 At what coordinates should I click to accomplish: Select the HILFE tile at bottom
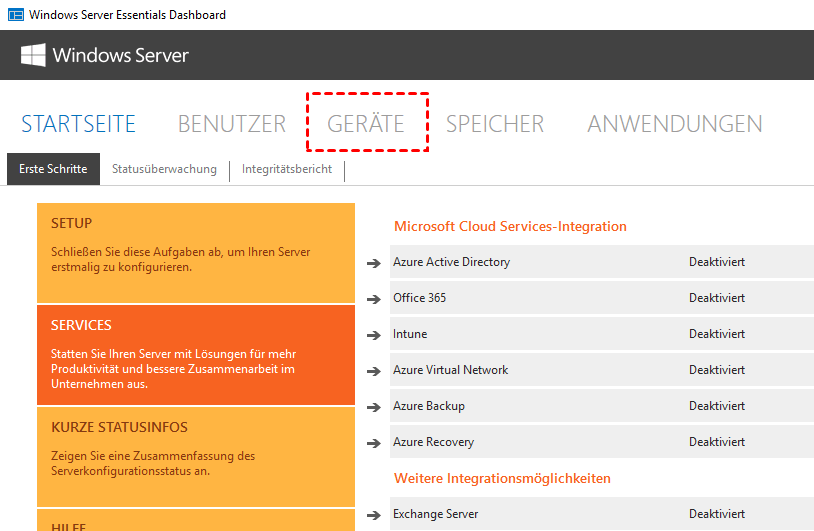pyautogui.click(x=196, y=520)
